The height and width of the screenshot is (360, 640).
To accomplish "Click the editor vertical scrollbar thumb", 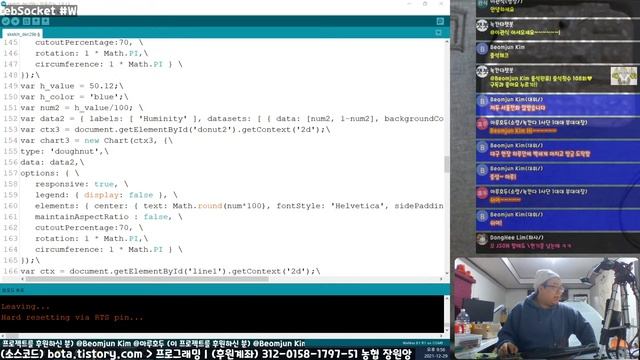I will coord(447,164).
